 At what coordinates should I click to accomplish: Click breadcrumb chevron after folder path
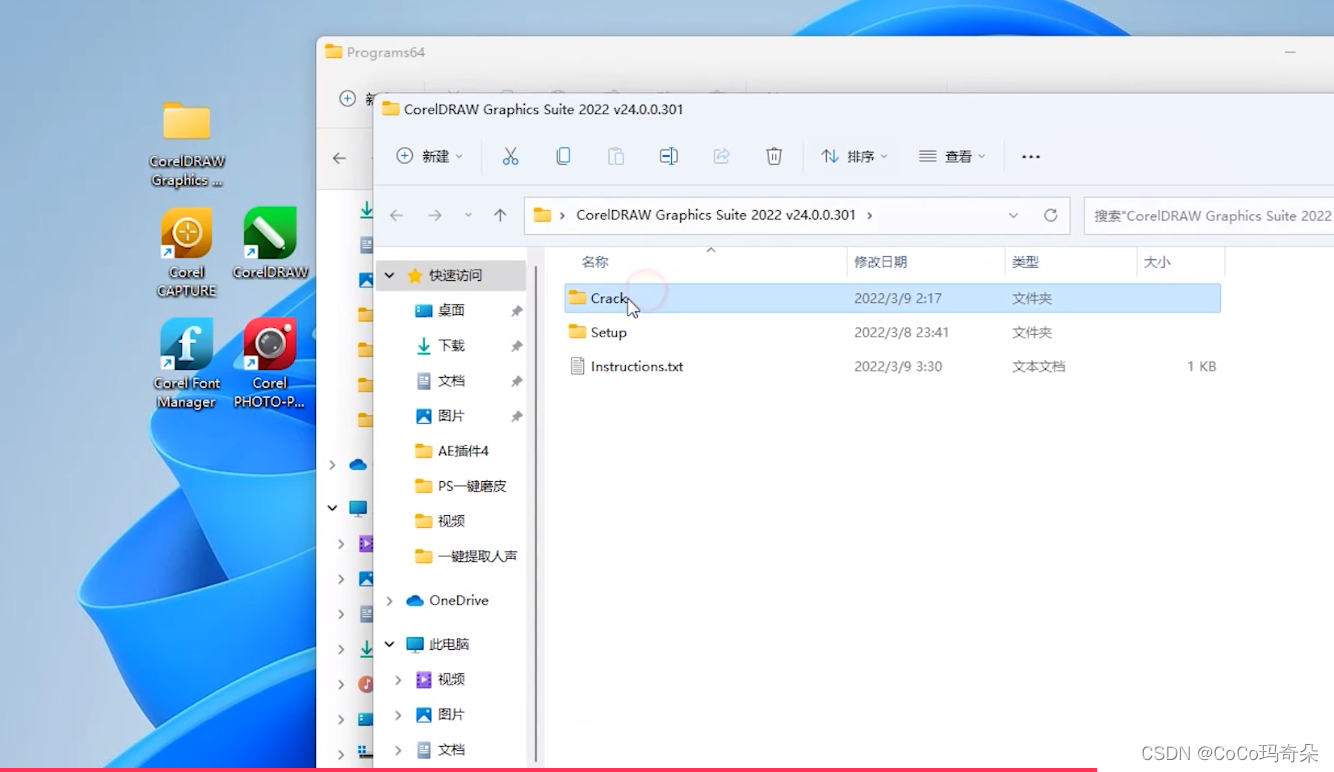[x=869, y=215]
